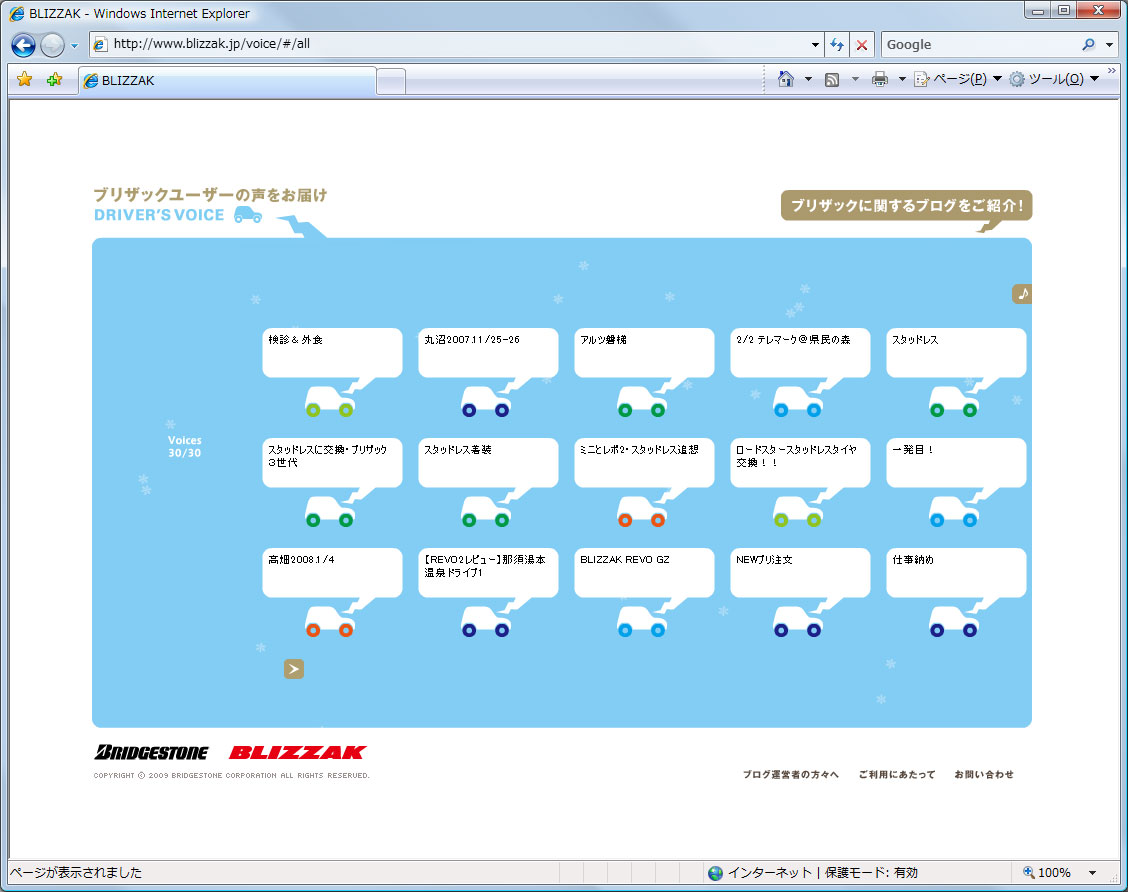
Task: Click the address bar URL field
Action: [x=455, y=44]
